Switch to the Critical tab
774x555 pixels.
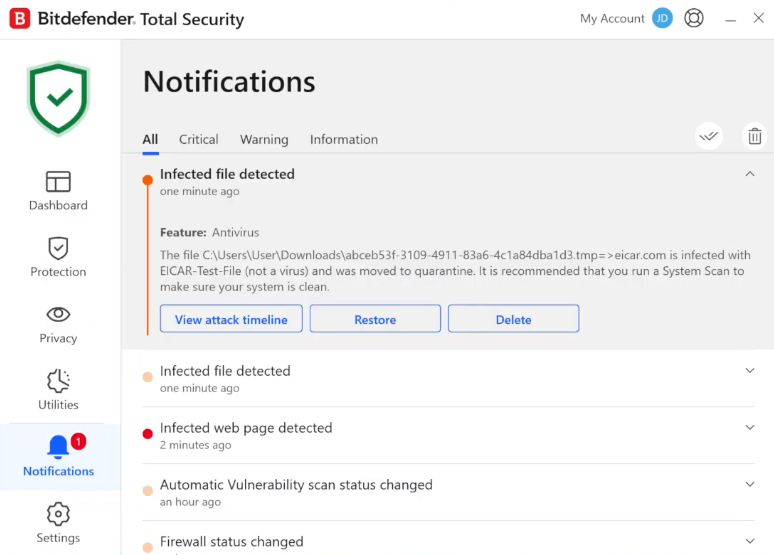(199, 140)
